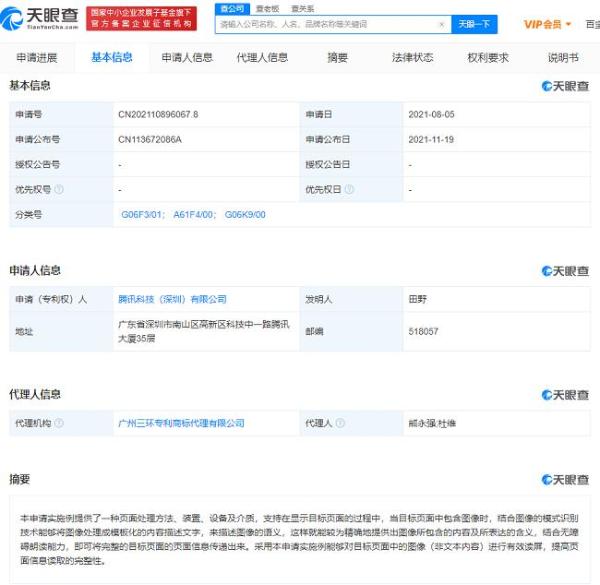Clear the search box with X icon
The width and height of the screenshot is (600, 585).
tap(442, 24)
